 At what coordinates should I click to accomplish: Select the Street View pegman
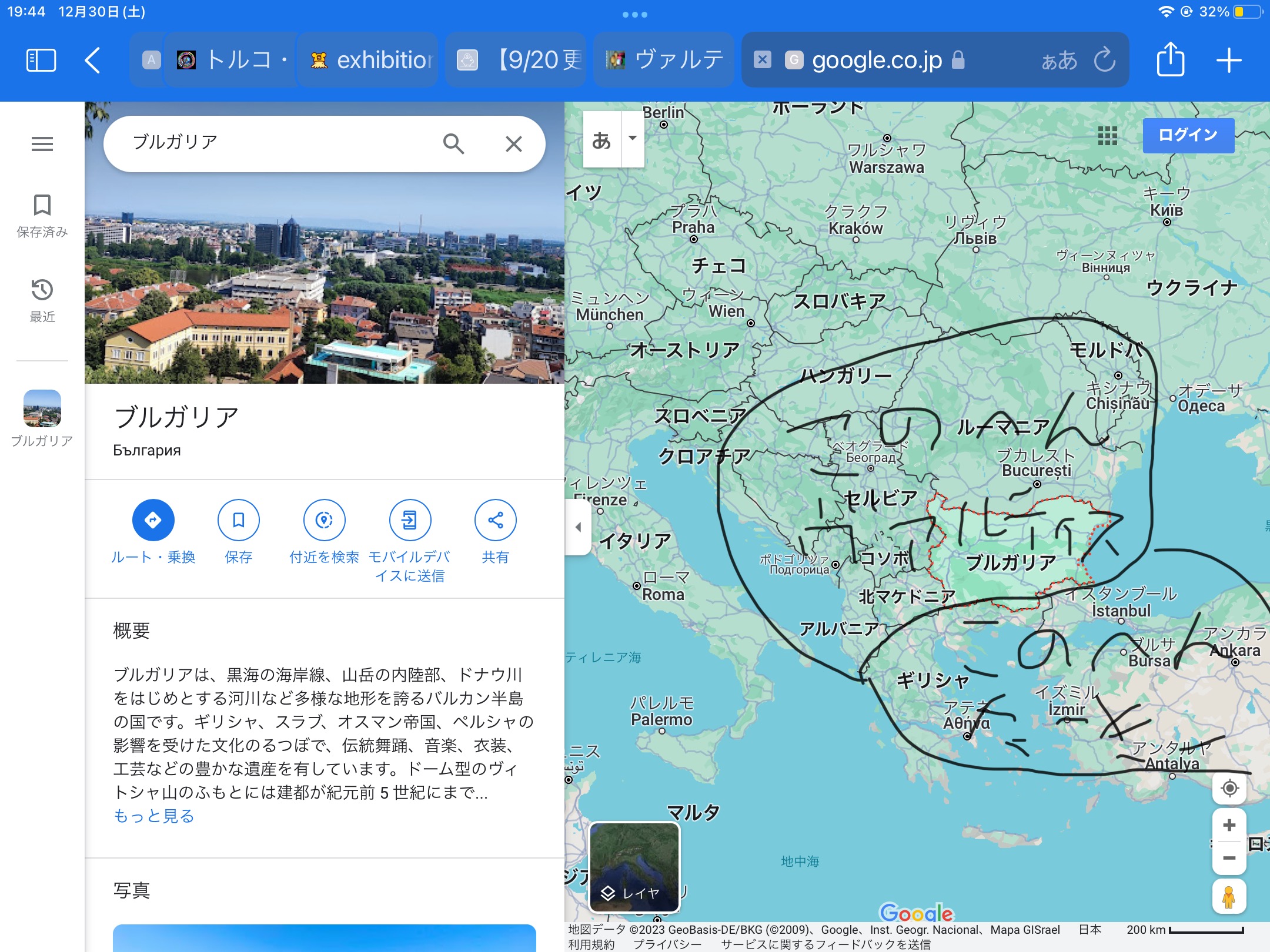(x=1229, y=897)
